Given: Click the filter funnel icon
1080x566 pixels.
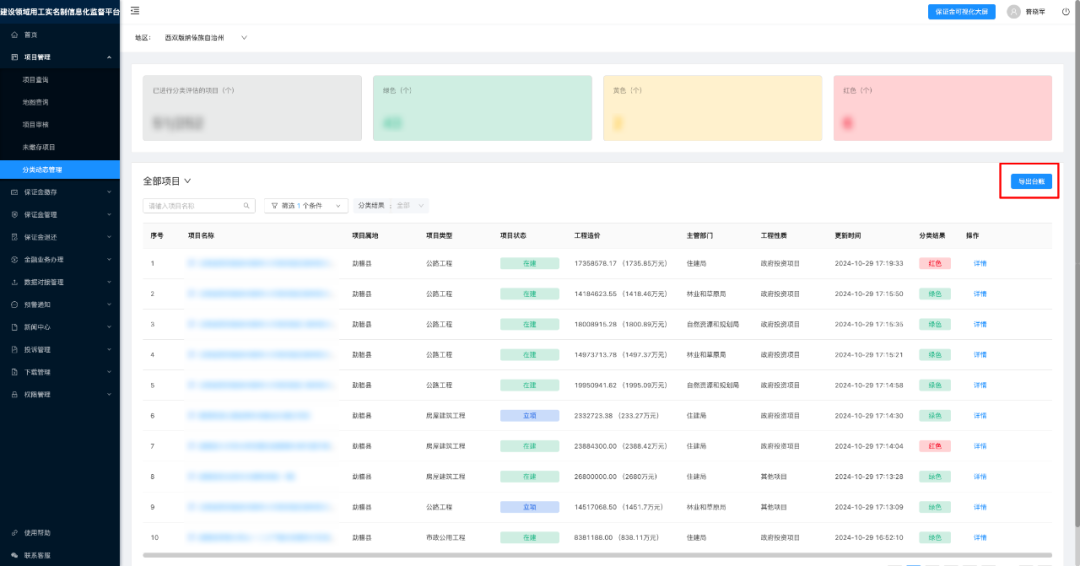Looking at the screenshot, I should click(274, 205).
